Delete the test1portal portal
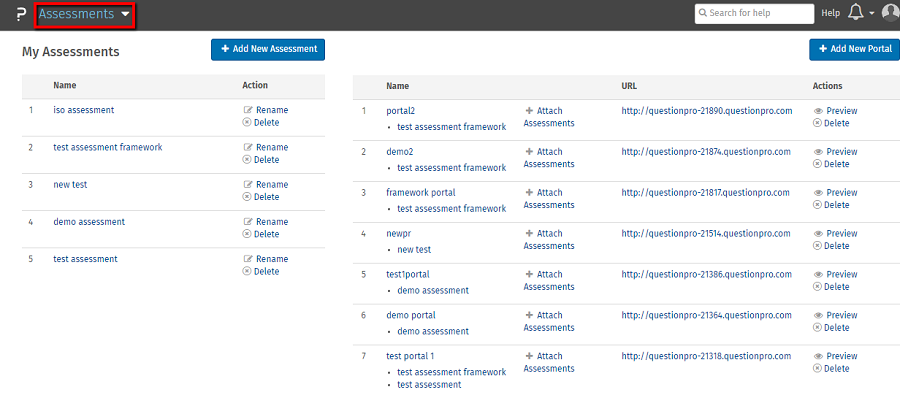 point(831,286)
